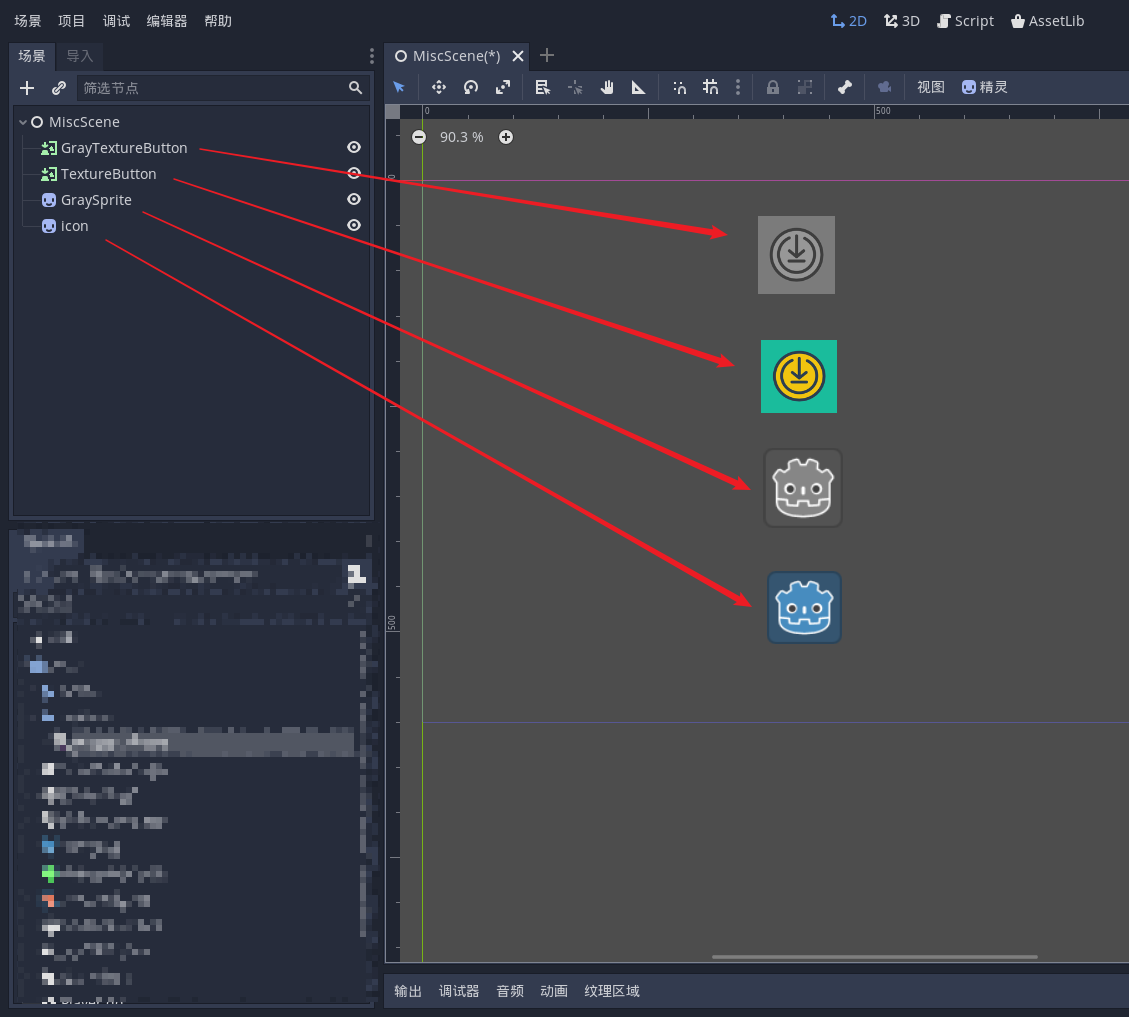Open the 输出 output panel
Viewport: 1129px width, 1017px height.
408,991
